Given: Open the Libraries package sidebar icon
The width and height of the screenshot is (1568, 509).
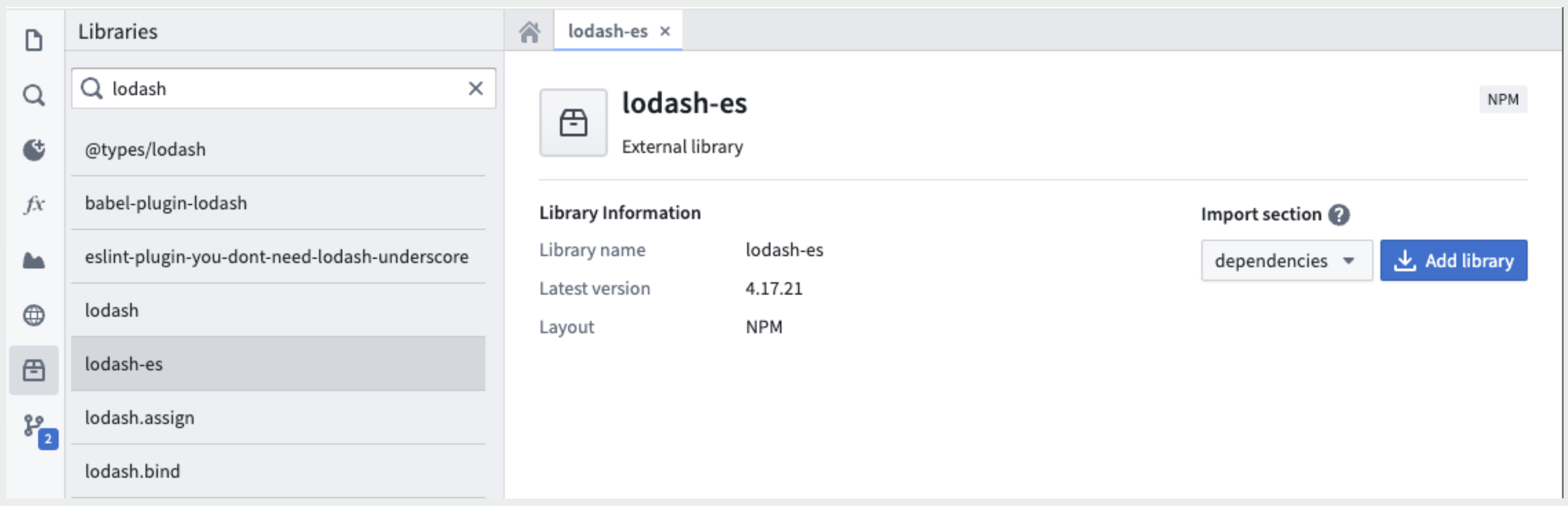Looking at the screenshot, I should (x=34, y=370).
